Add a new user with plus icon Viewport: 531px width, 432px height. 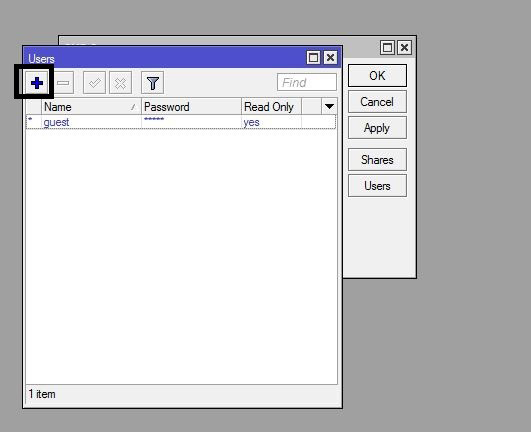coord(37,83)
